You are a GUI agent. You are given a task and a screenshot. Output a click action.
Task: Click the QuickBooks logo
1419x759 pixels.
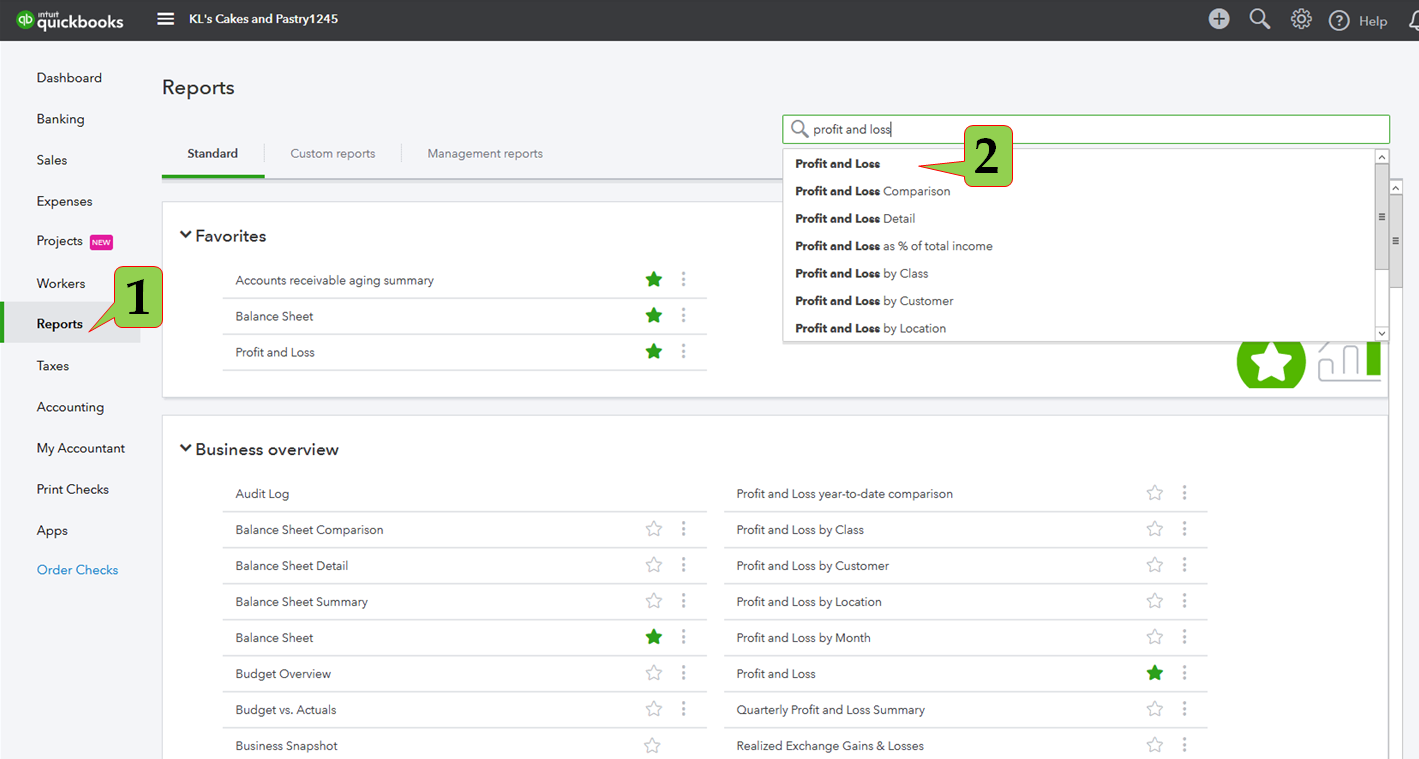tap(70, 19)
